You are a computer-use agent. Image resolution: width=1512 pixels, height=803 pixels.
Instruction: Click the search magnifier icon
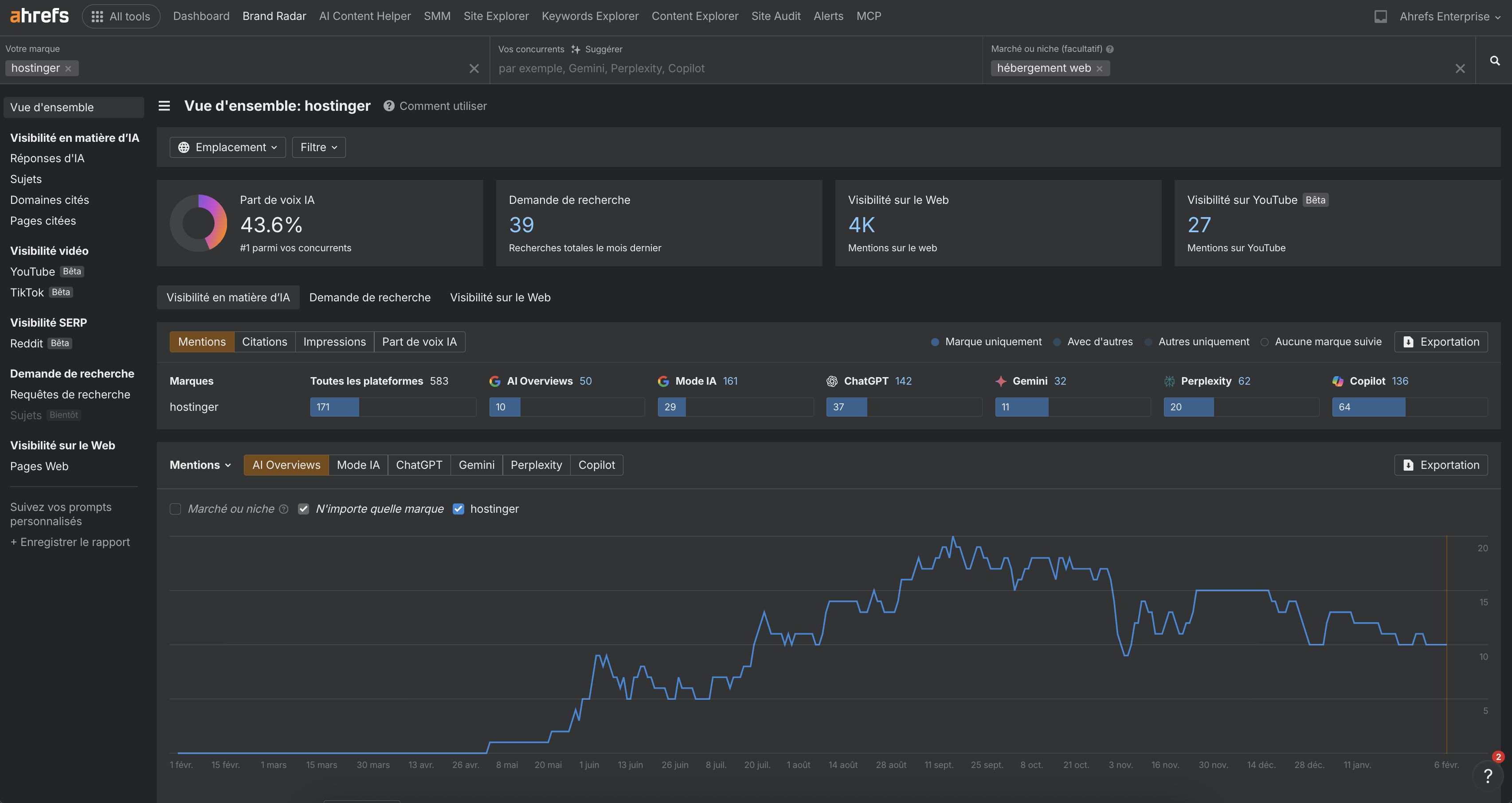click(x=1494, y=60)
